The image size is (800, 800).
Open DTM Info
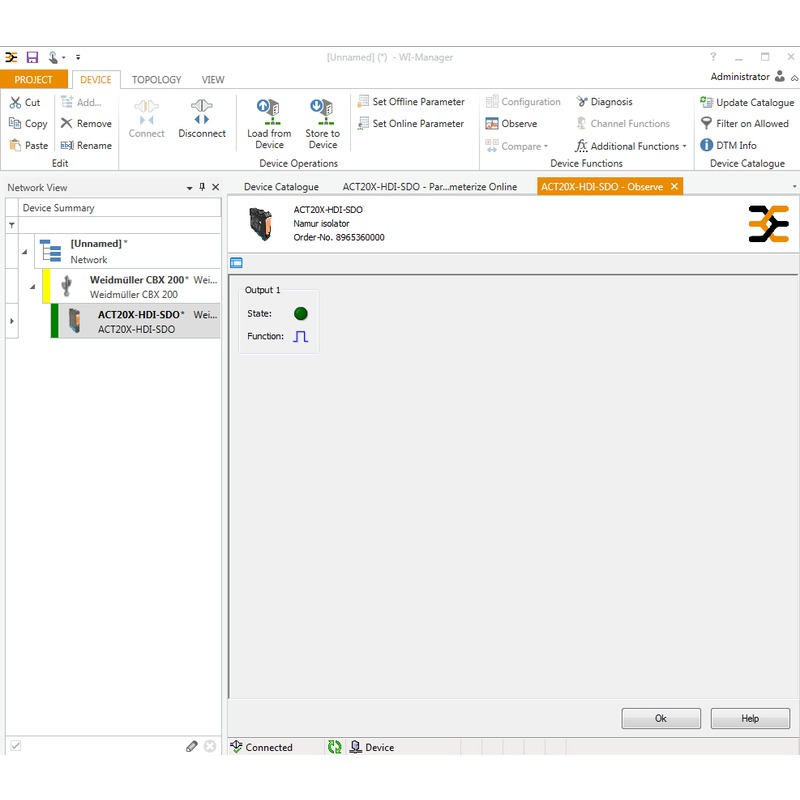pyautogui.click(x=728, y=145)
